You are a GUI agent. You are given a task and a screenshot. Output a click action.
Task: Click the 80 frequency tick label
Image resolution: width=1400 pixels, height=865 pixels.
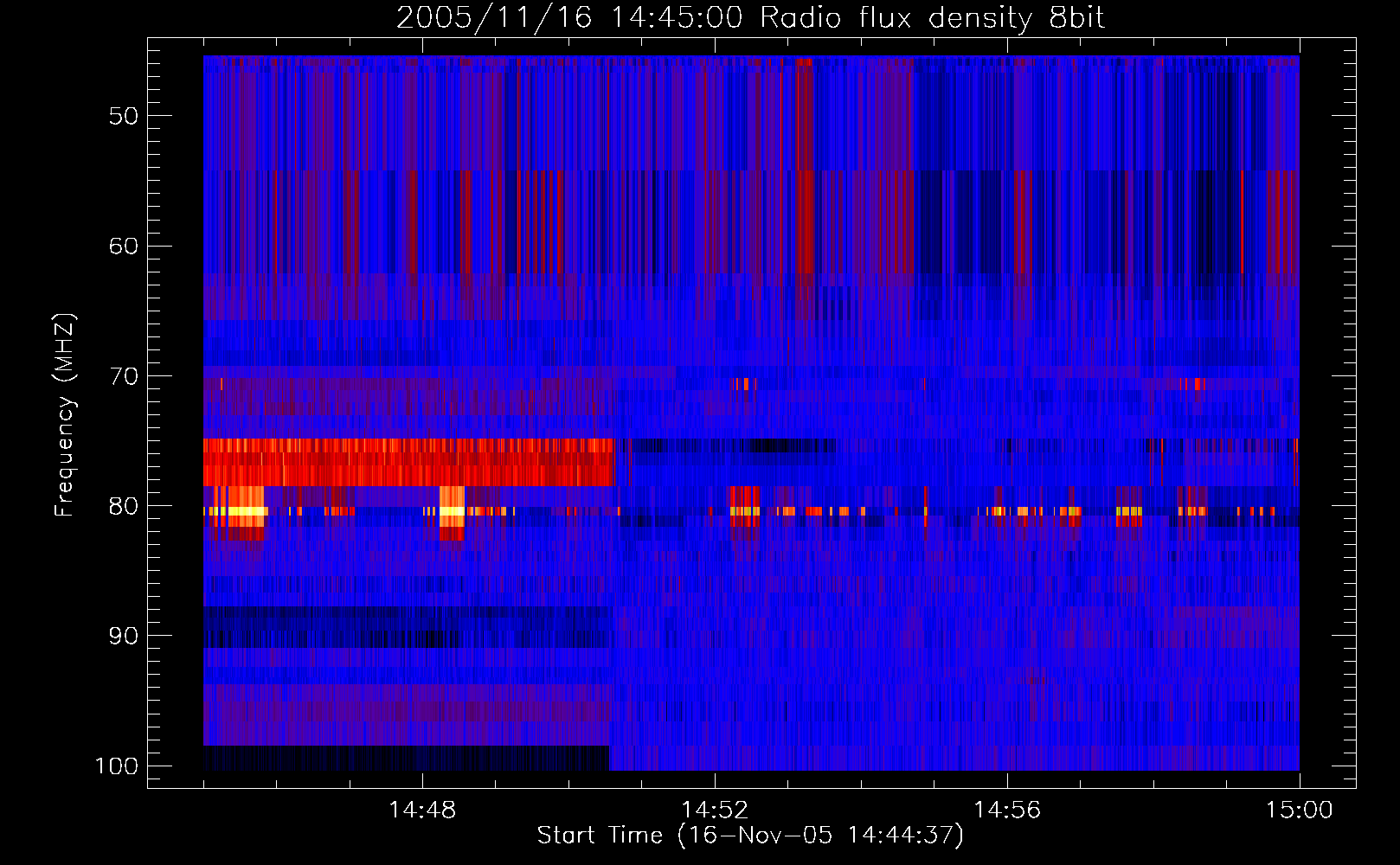coord(123,506)
